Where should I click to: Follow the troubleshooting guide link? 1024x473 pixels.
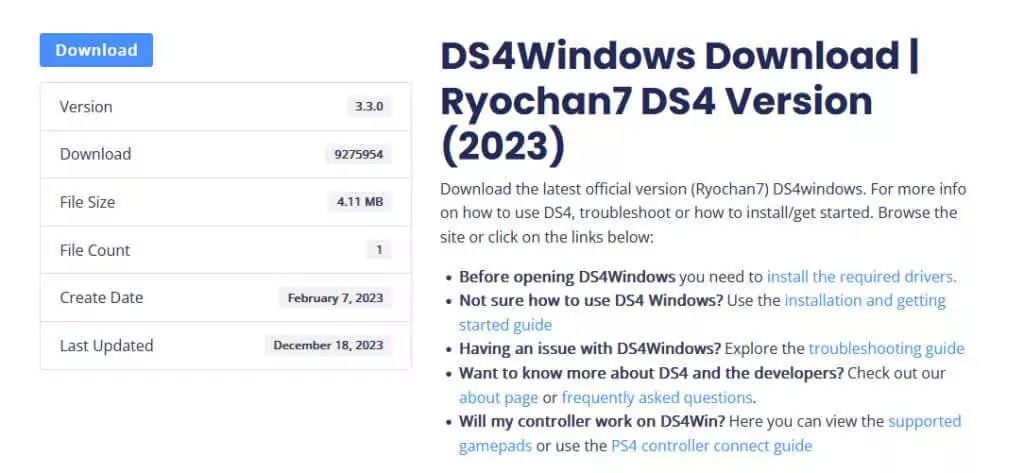coord(886,348)
